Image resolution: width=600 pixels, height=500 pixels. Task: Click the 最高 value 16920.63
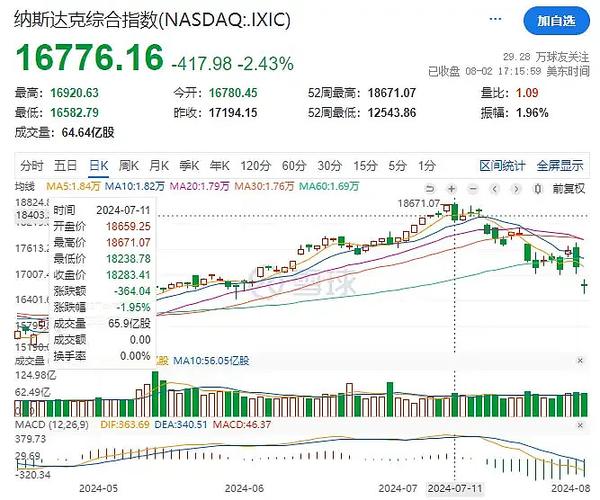(75, 93)
